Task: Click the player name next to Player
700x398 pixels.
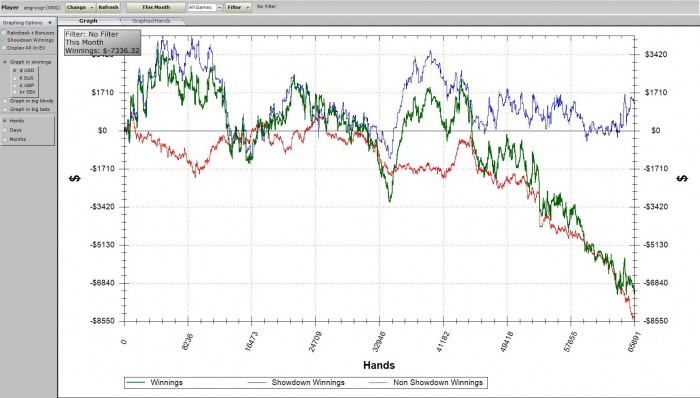Action: point(42,8)
